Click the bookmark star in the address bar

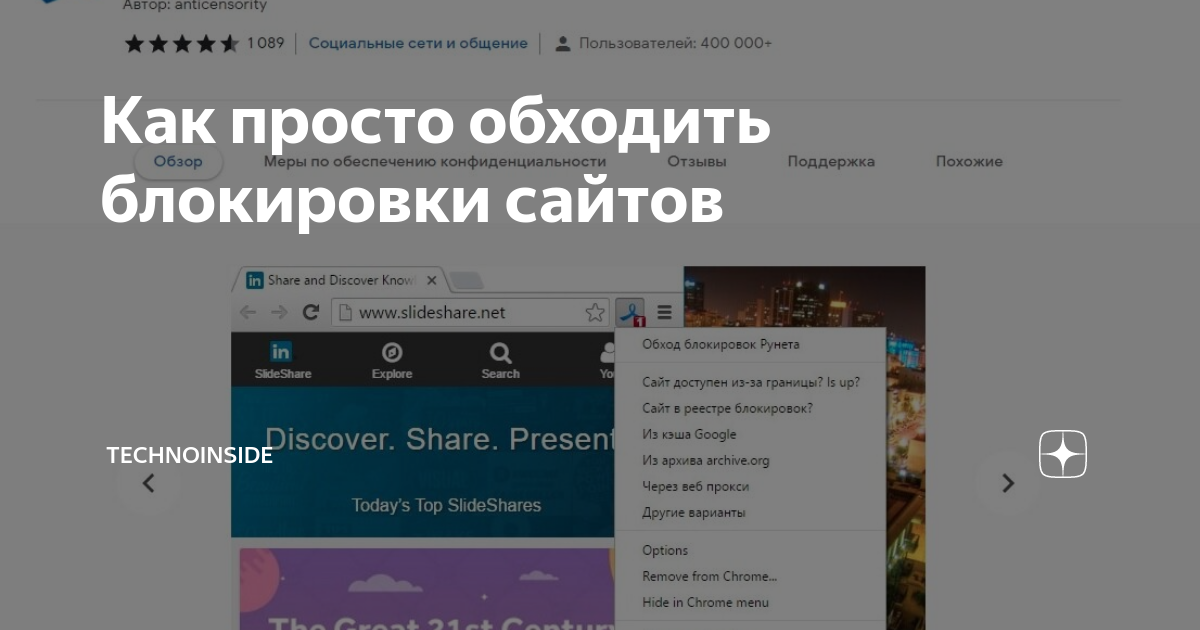594,312
